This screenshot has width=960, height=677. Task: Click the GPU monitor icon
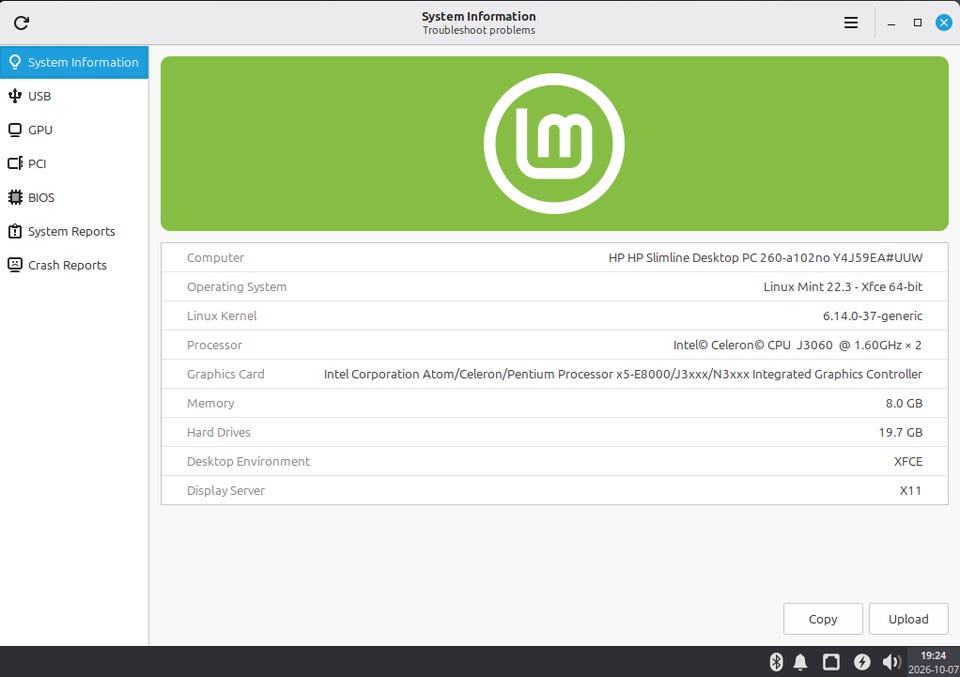[15, 130]
